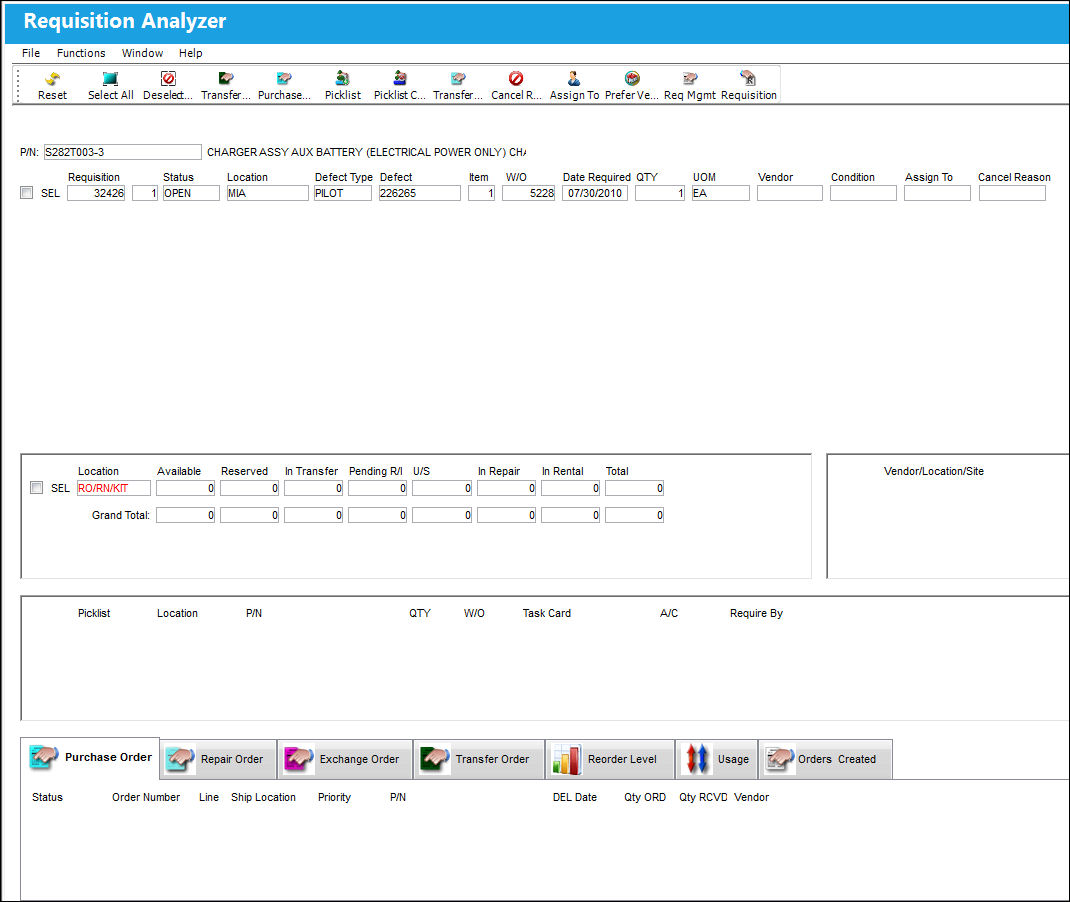Open the Help menu
The width and height of the screenshot is (1070, 902).
tap(190, 53)
